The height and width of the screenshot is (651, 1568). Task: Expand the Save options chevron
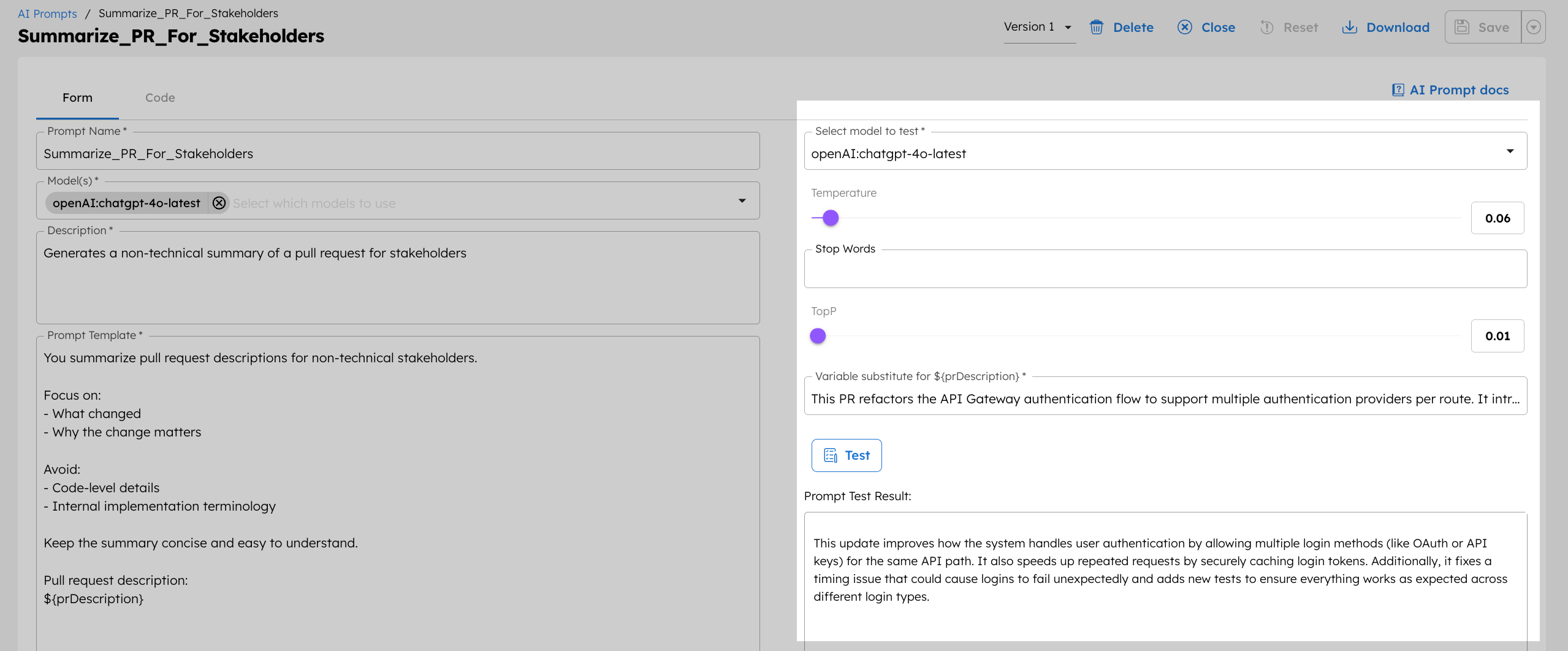[1534, 27]
